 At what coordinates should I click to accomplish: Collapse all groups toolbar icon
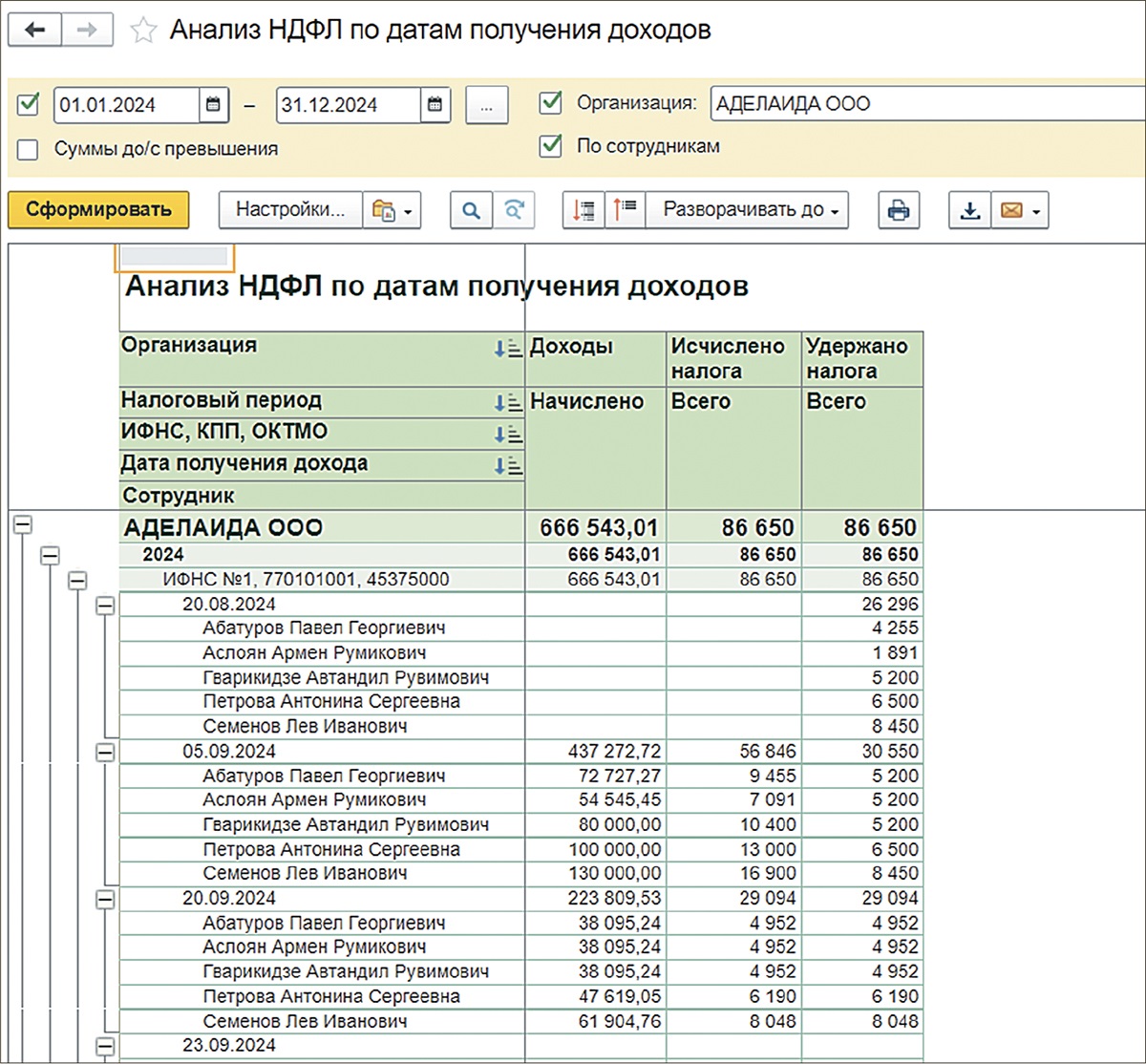[625, 210]
